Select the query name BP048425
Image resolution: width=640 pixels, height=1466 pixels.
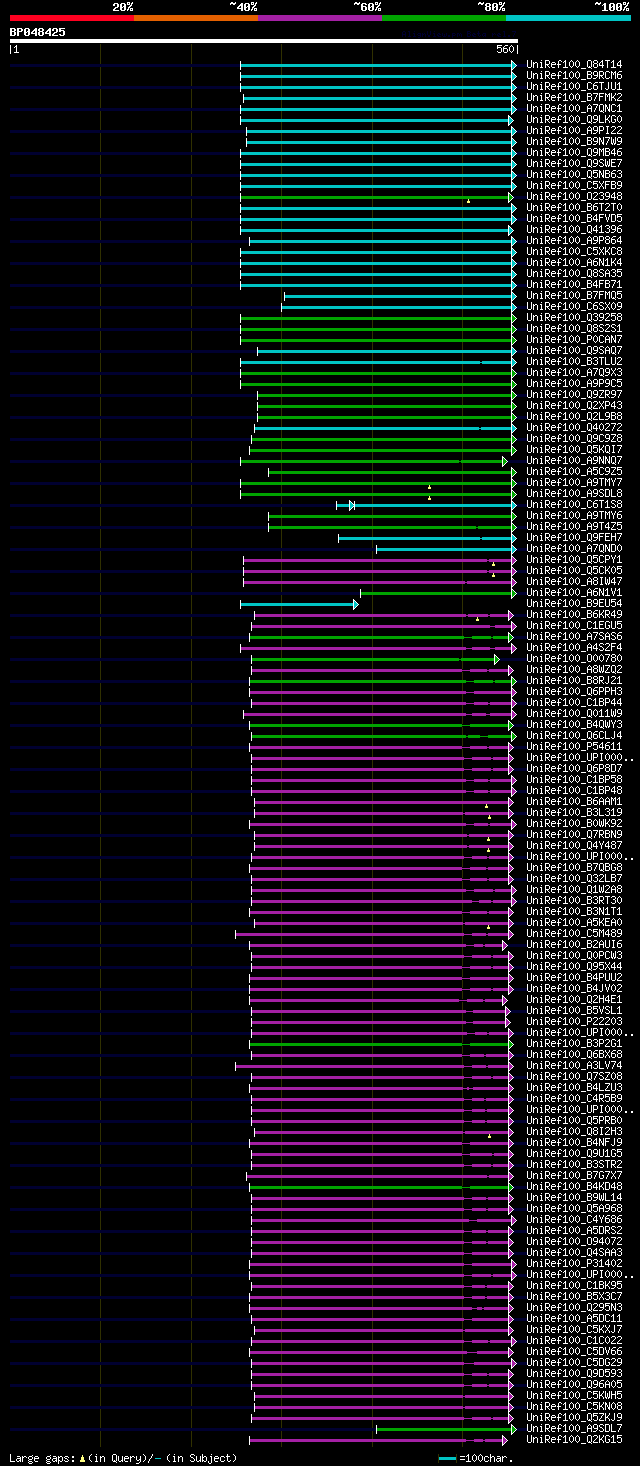pyautogui.click(x=38, y=32)
